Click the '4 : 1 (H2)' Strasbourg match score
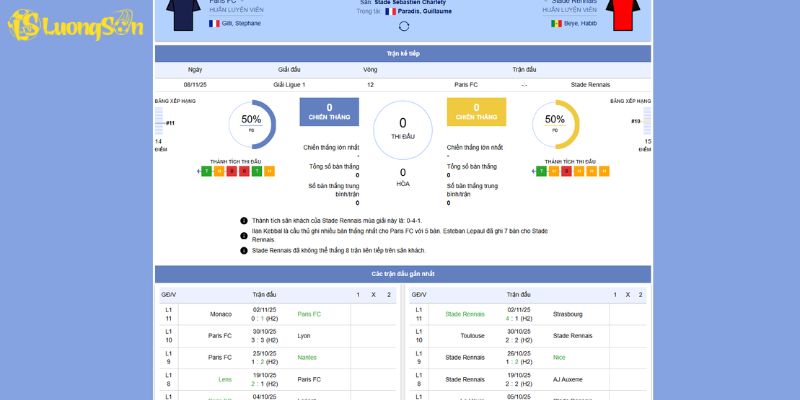Viewport: 800px width, 400px height. [519, 319]
